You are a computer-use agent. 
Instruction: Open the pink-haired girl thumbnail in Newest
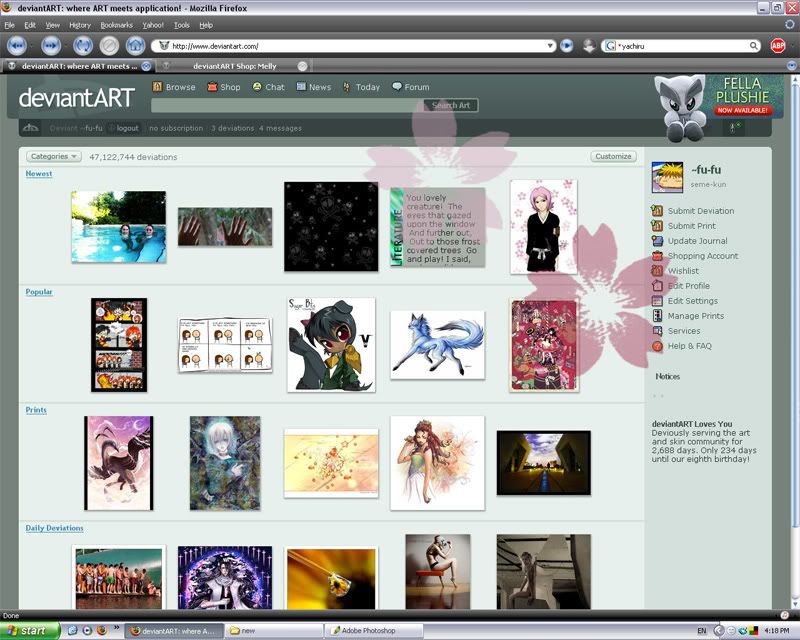pos(544,227)
